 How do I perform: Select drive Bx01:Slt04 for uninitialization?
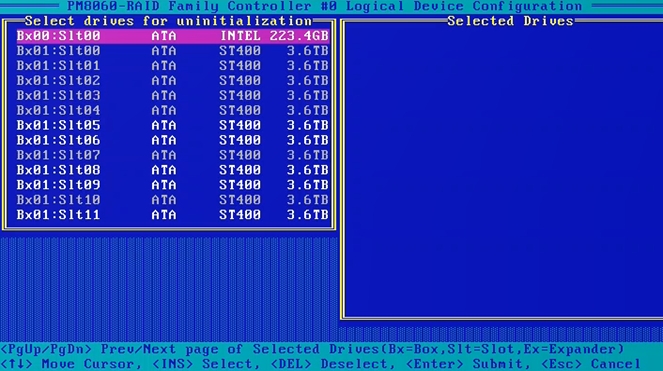click(x=173, y=110)
